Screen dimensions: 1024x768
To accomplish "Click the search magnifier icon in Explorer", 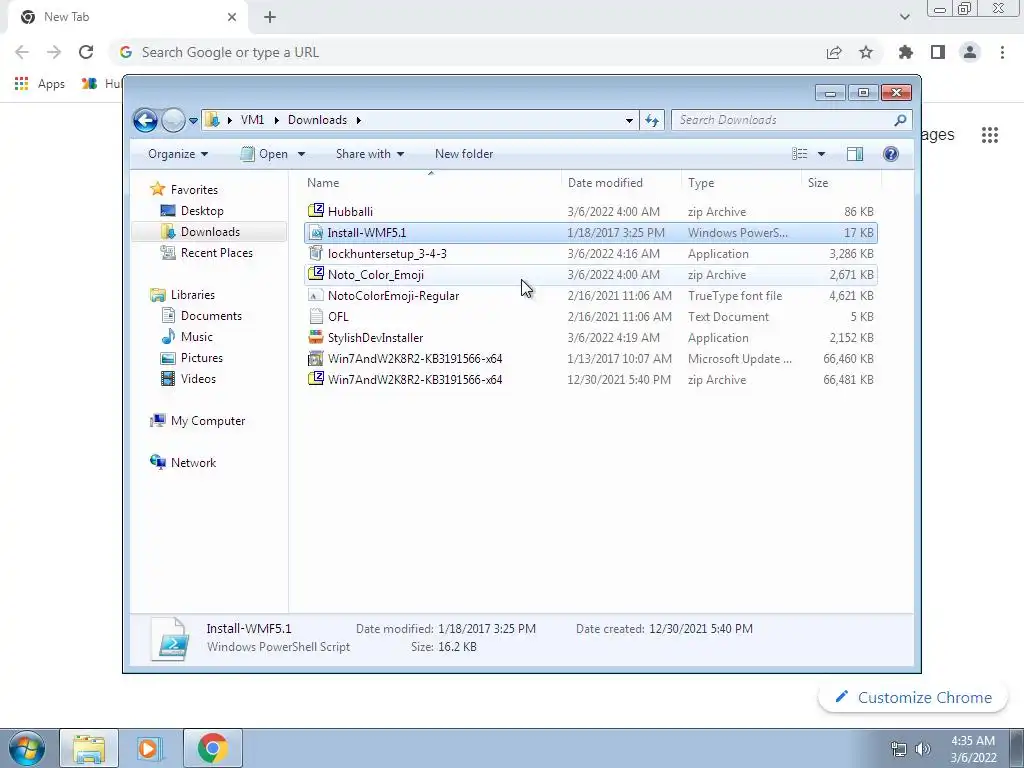I will tap(901, 120).
